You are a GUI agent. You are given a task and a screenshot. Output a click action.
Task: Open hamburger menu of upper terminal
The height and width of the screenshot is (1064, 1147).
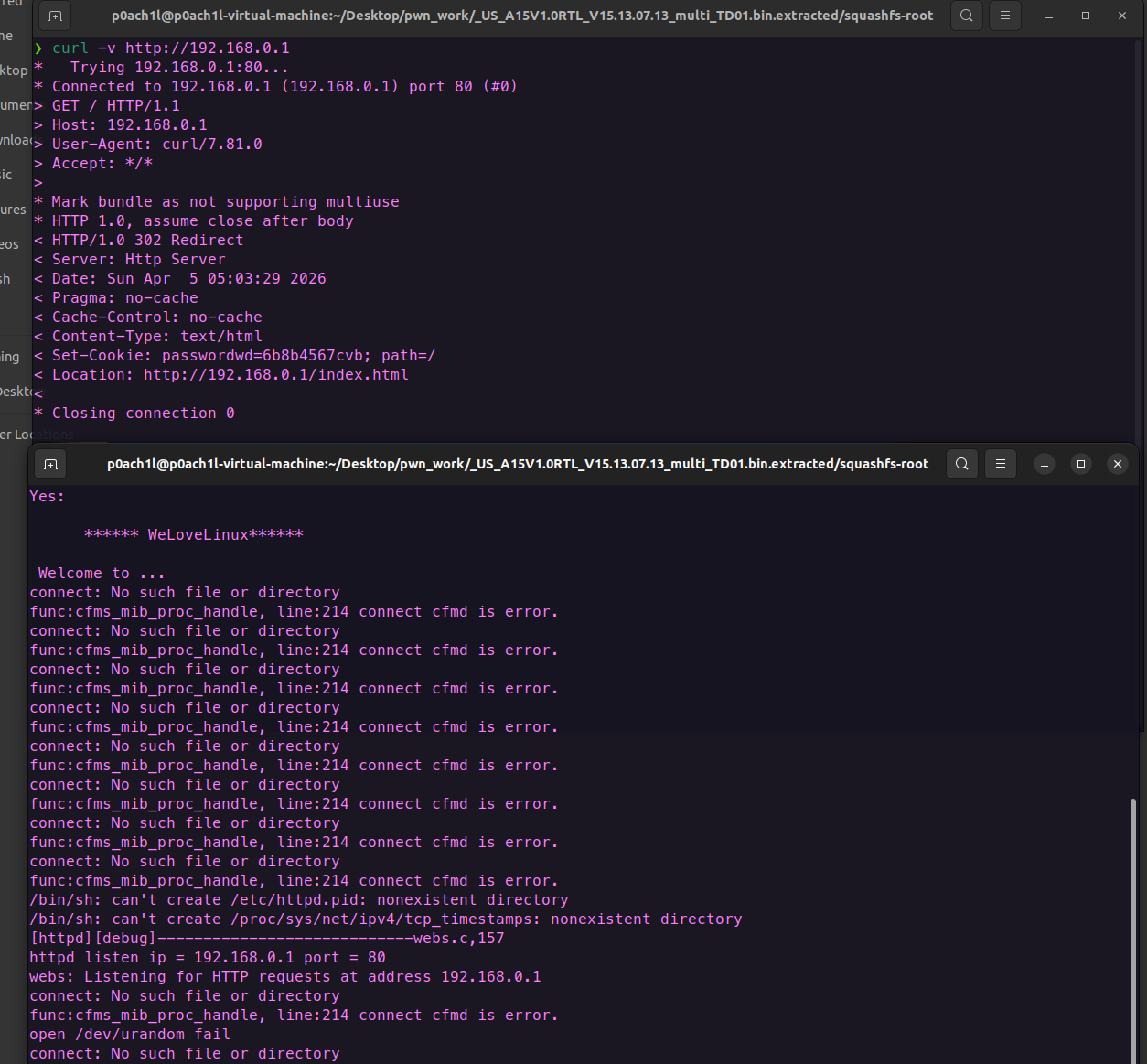click(1004, 16)
